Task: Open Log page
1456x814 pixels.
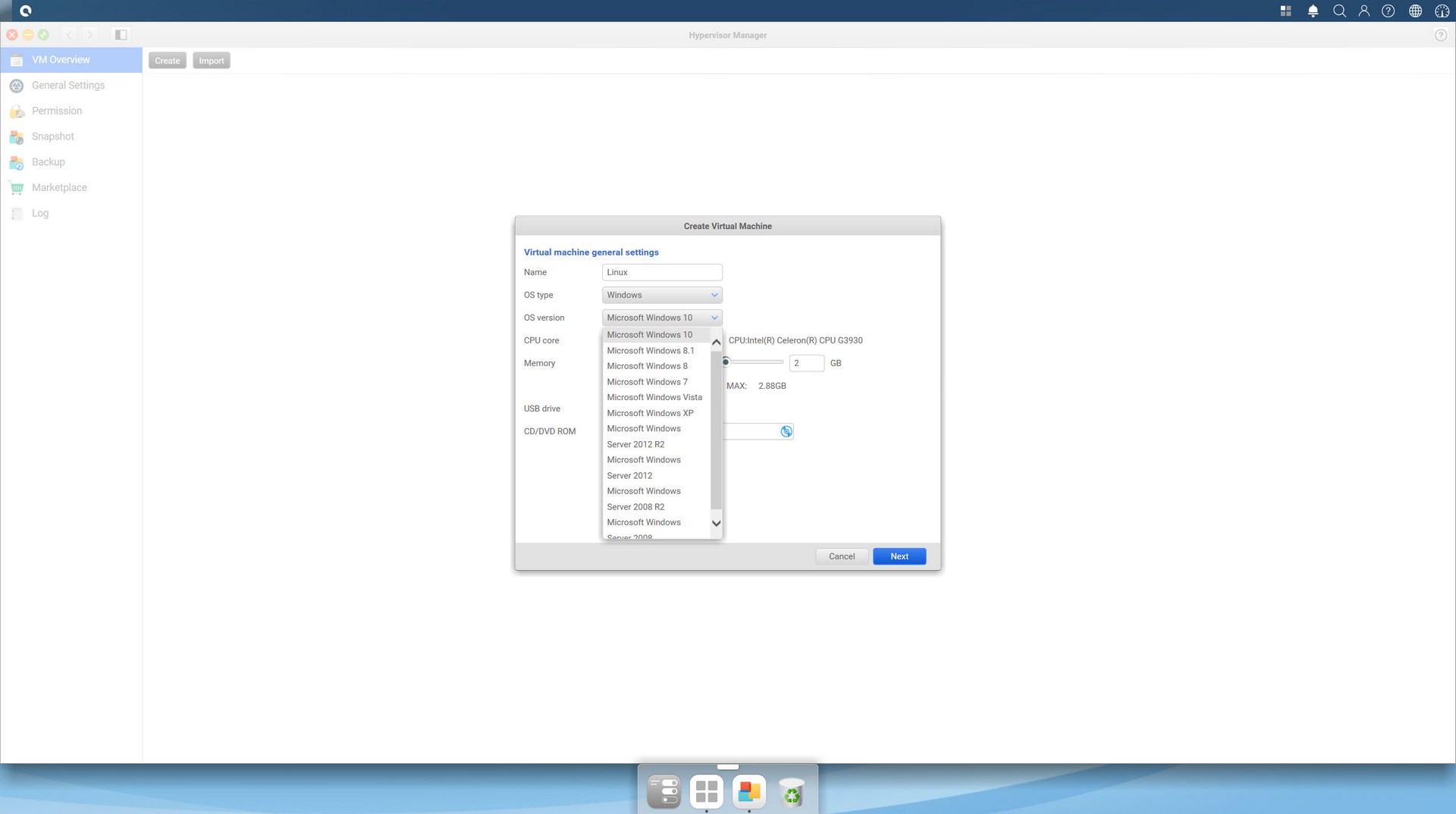Action: tap(71, 214)
